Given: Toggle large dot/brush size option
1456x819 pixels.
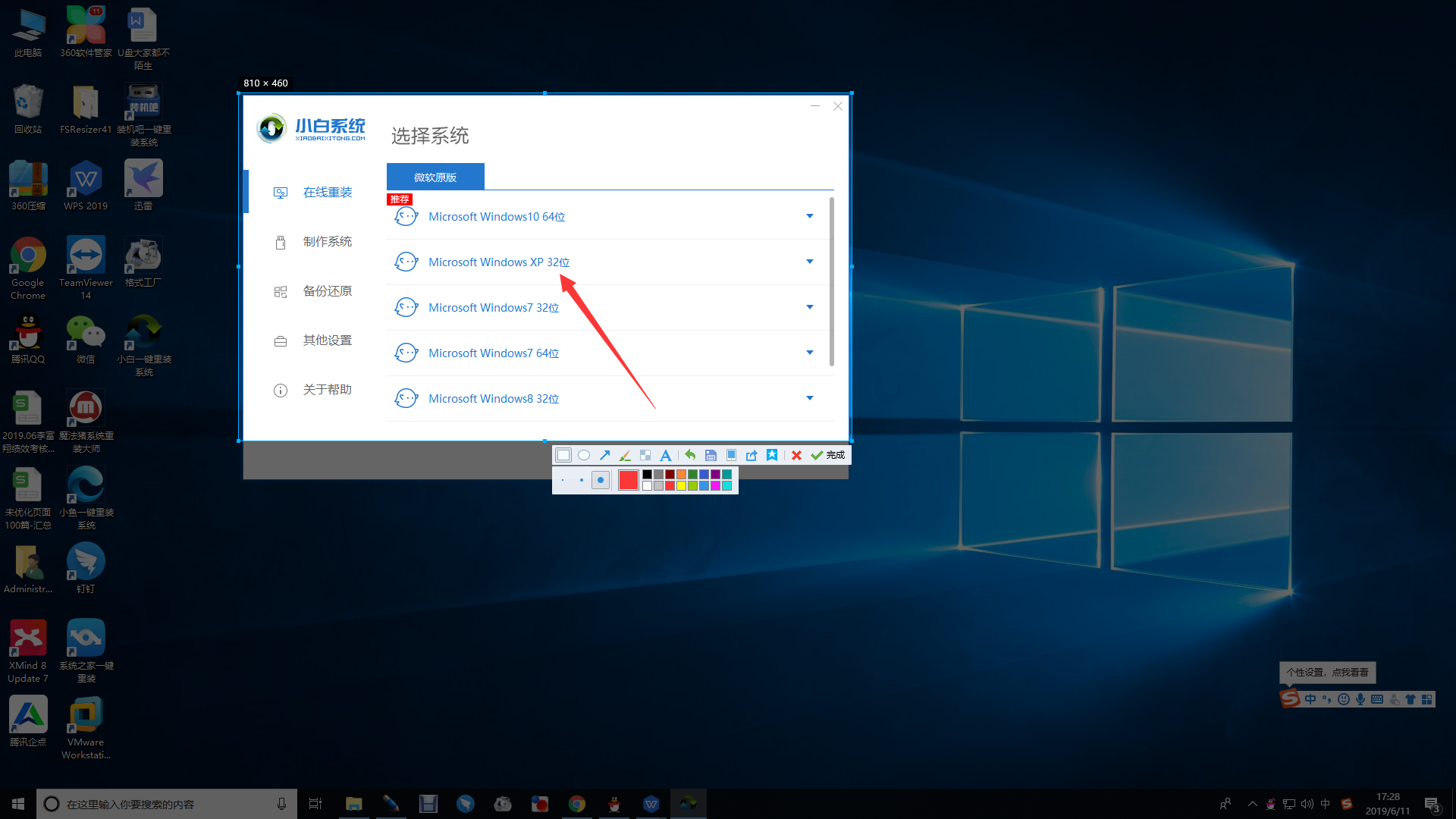Looking at the screenshot, I should point(601,481).
